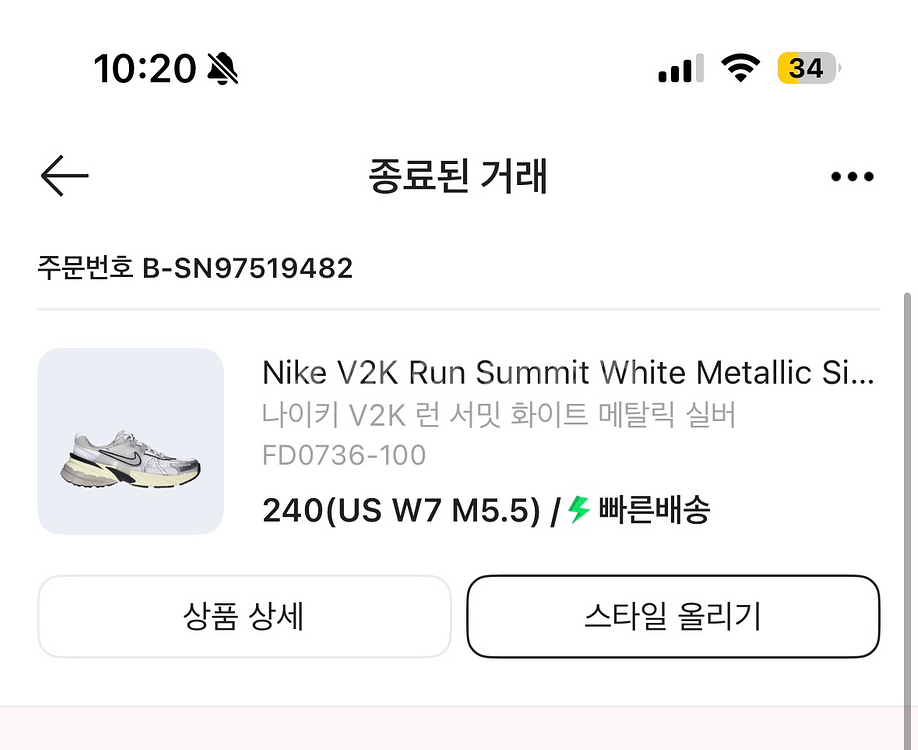
Task: Tap the cellular signal bars icon
Action: point(680,69)
